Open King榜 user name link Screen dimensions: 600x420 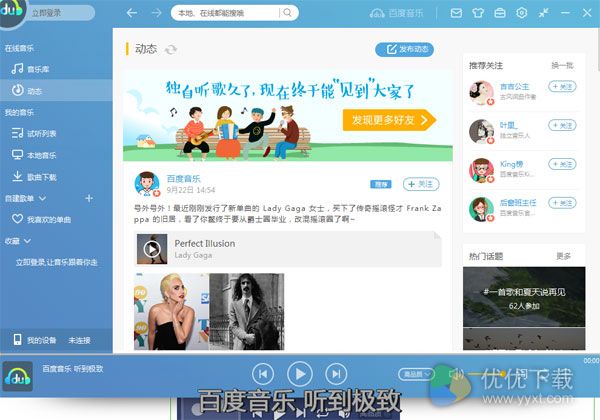coord(511,164)
